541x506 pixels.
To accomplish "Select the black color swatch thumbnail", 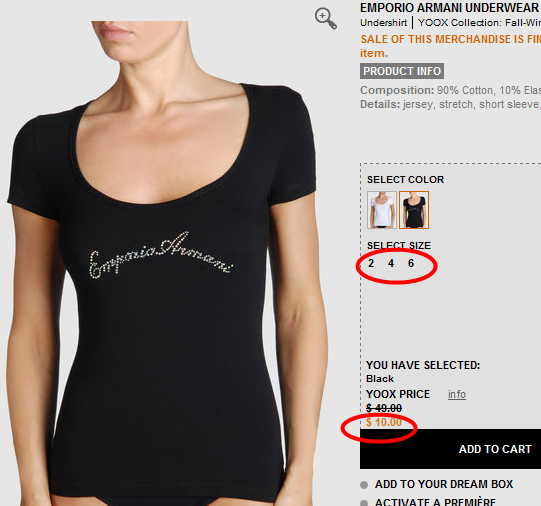I will [414, 210].
